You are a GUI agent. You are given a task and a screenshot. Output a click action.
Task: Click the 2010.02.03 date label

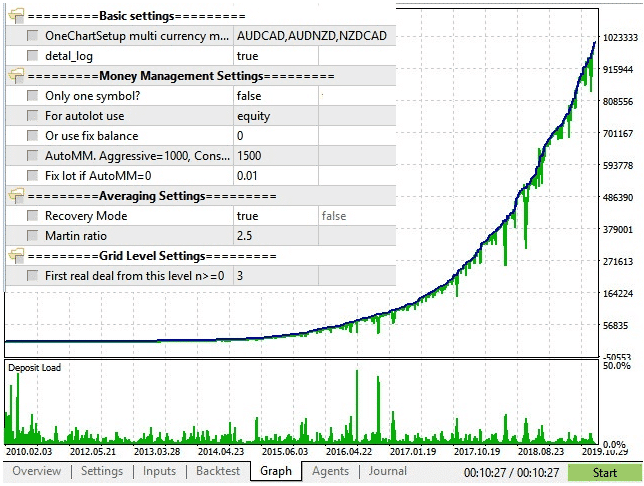tap(29, 451)
